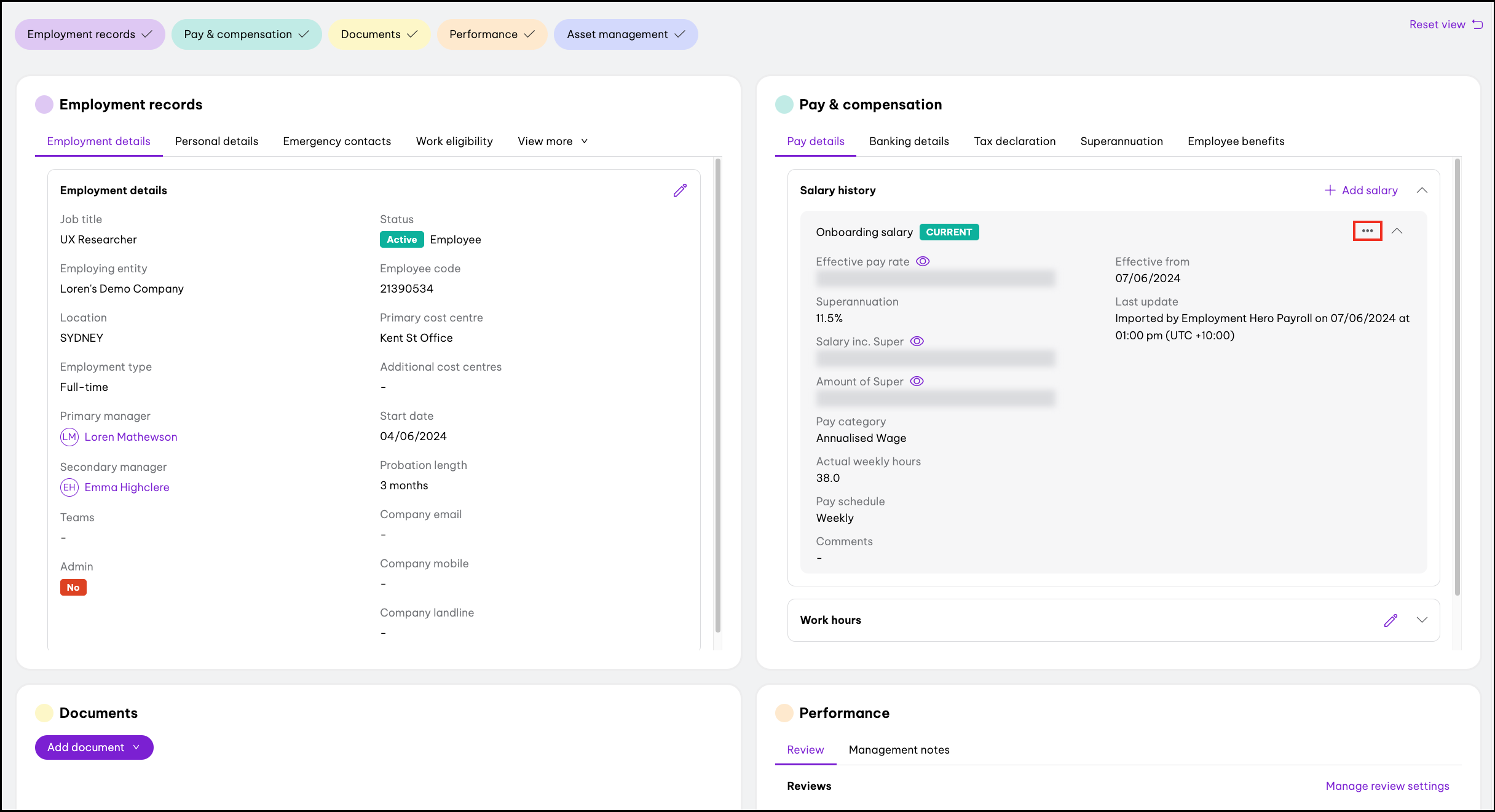Open Onboarding salary three-dots menu
The height and width of the screenshot is (812, 1495).
click(1367, 231)
